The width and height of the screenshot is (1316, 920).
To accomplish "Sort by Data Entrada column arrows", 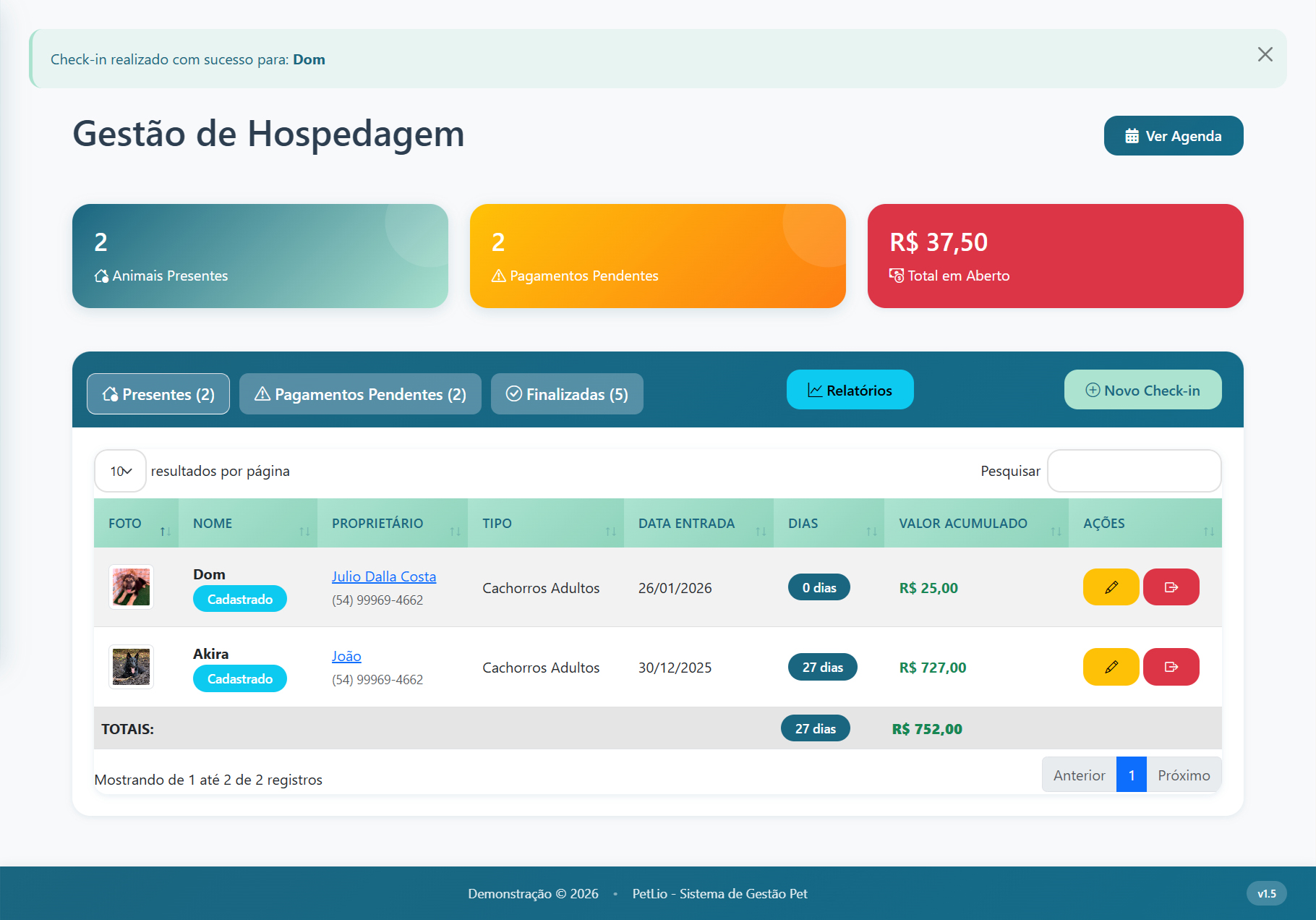I will (x=761, y=532).
